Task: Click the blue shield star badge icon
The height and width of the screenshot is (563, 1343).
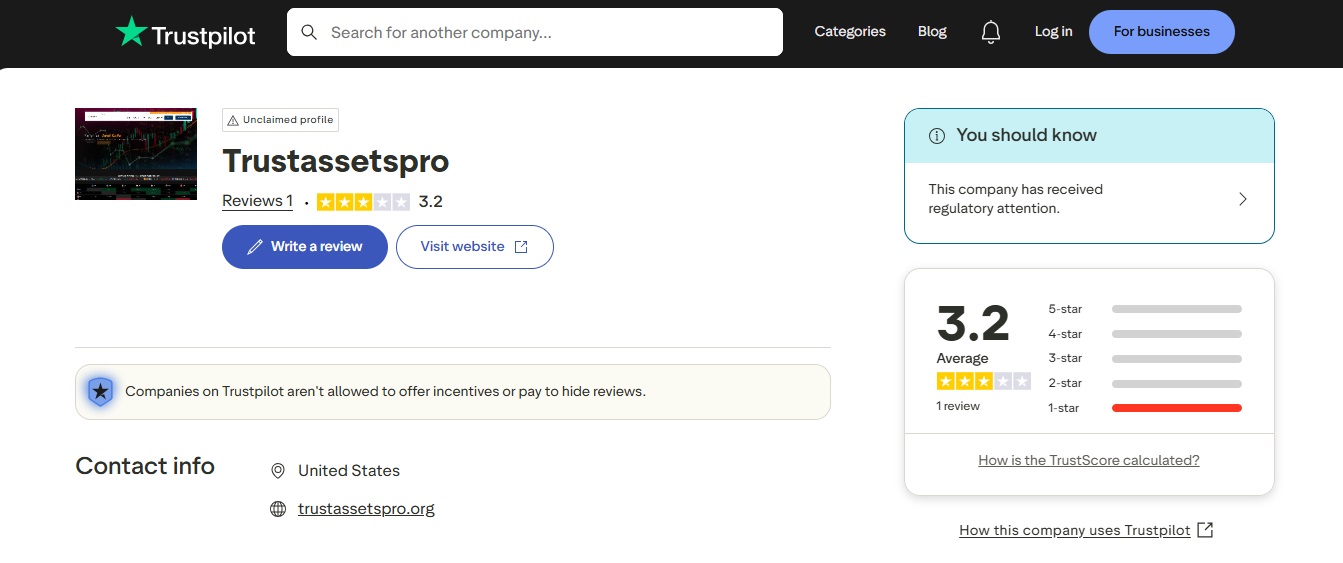Action: 100,392
